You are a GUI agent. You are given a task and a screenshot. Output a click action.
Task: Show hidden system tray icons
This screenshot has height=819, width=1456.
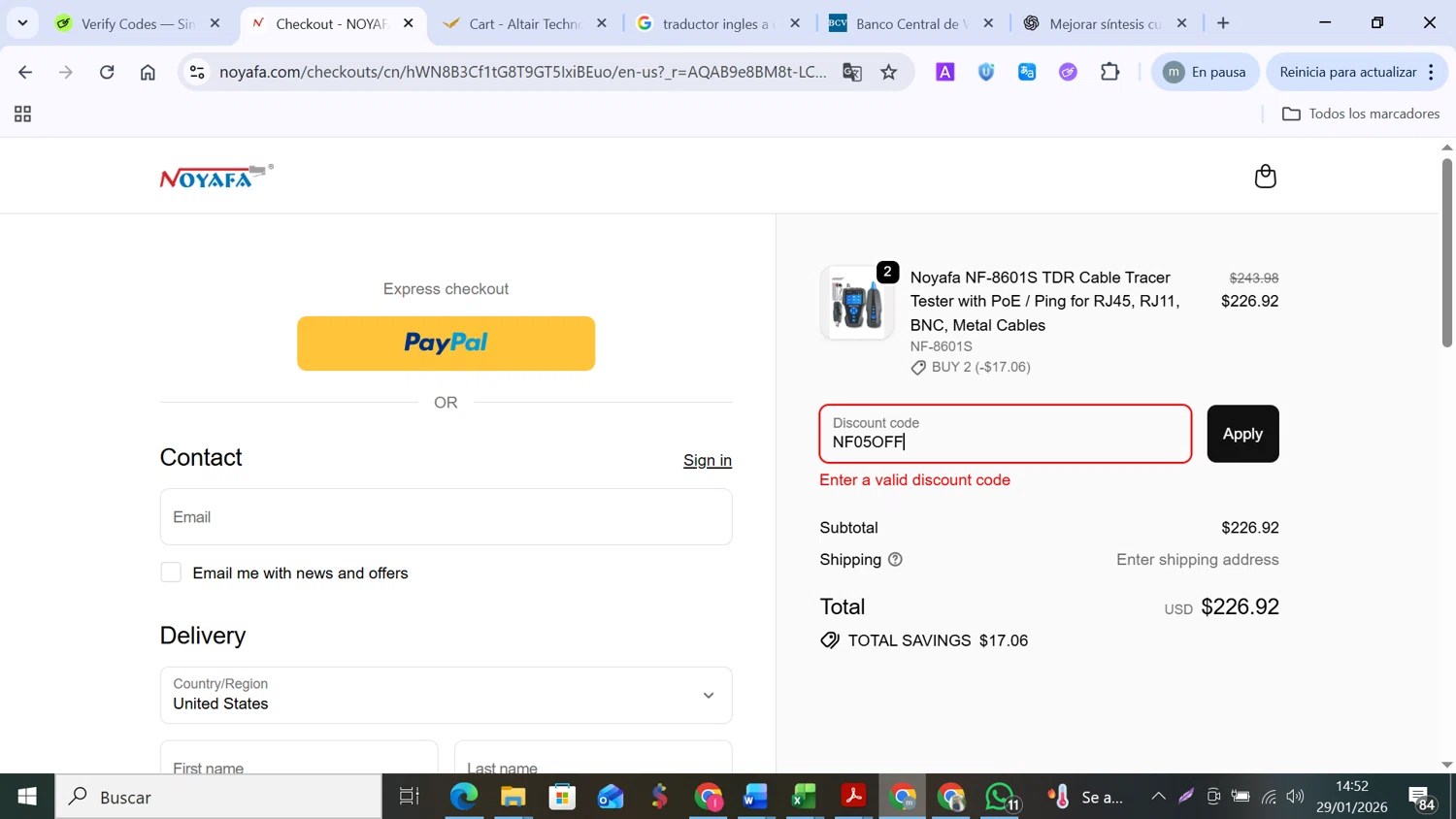point(1158,797)
